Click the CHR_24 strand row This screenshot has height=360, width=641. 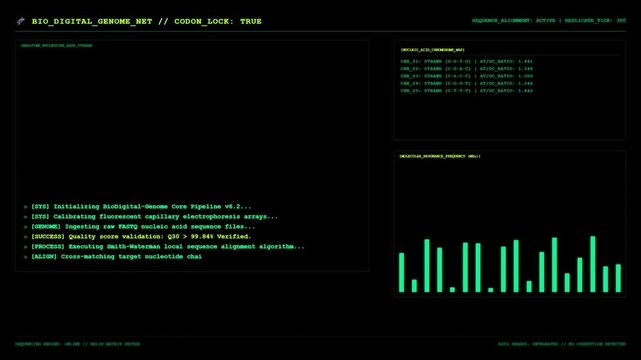click(x=466, y=83)
